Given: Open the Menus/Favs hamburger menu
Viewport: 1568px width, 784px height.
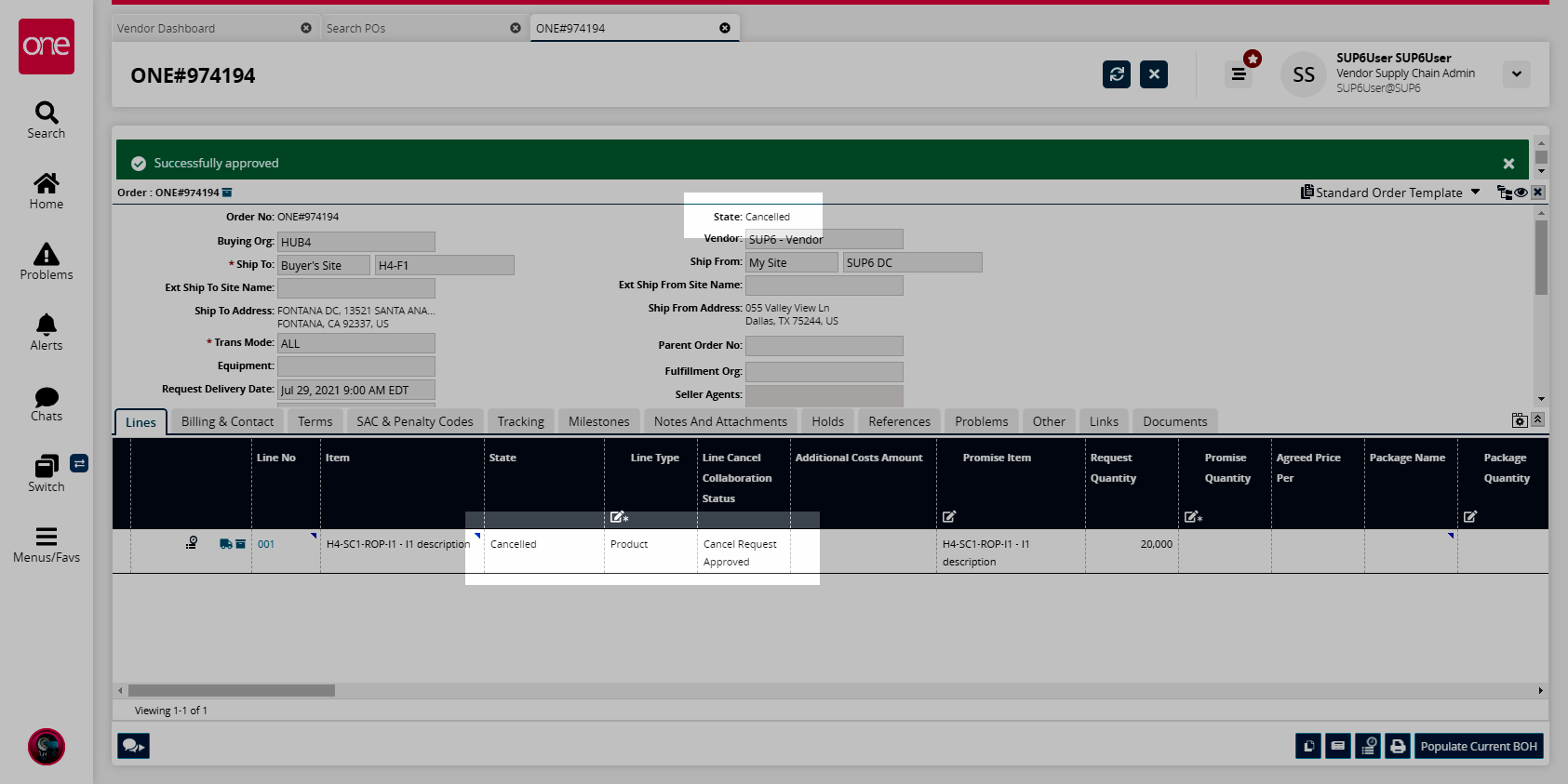Looking at the screenshot, I should pyautogui.click(x=47, y=544).
